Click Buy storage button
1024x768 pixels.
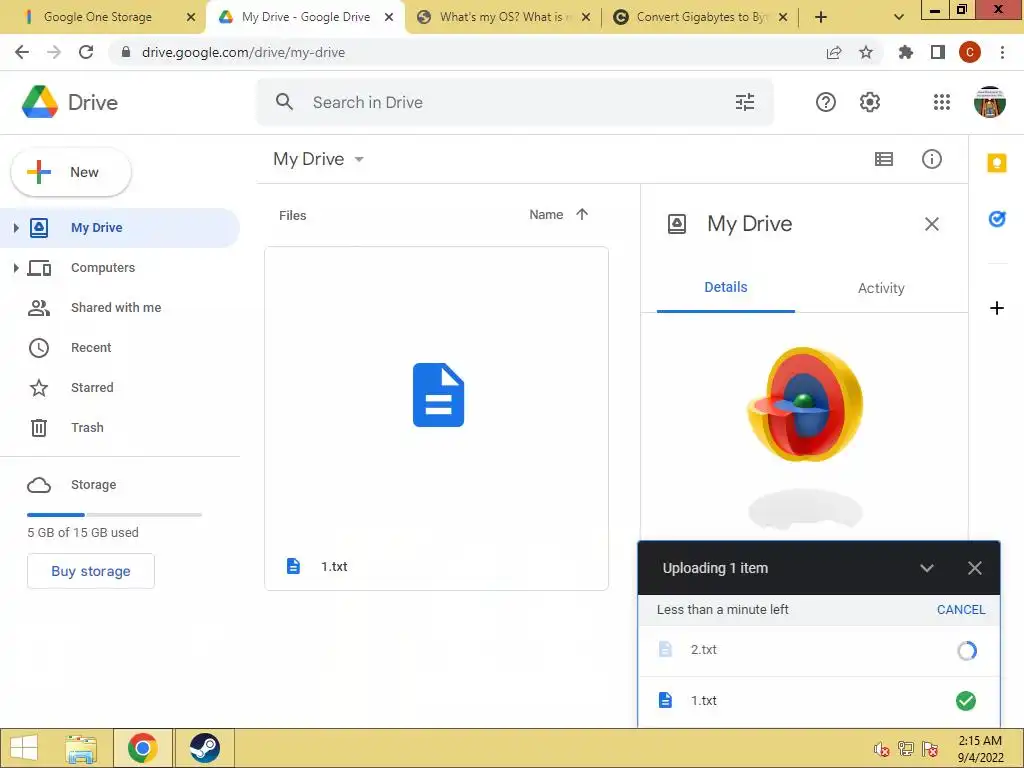[91, 571]
